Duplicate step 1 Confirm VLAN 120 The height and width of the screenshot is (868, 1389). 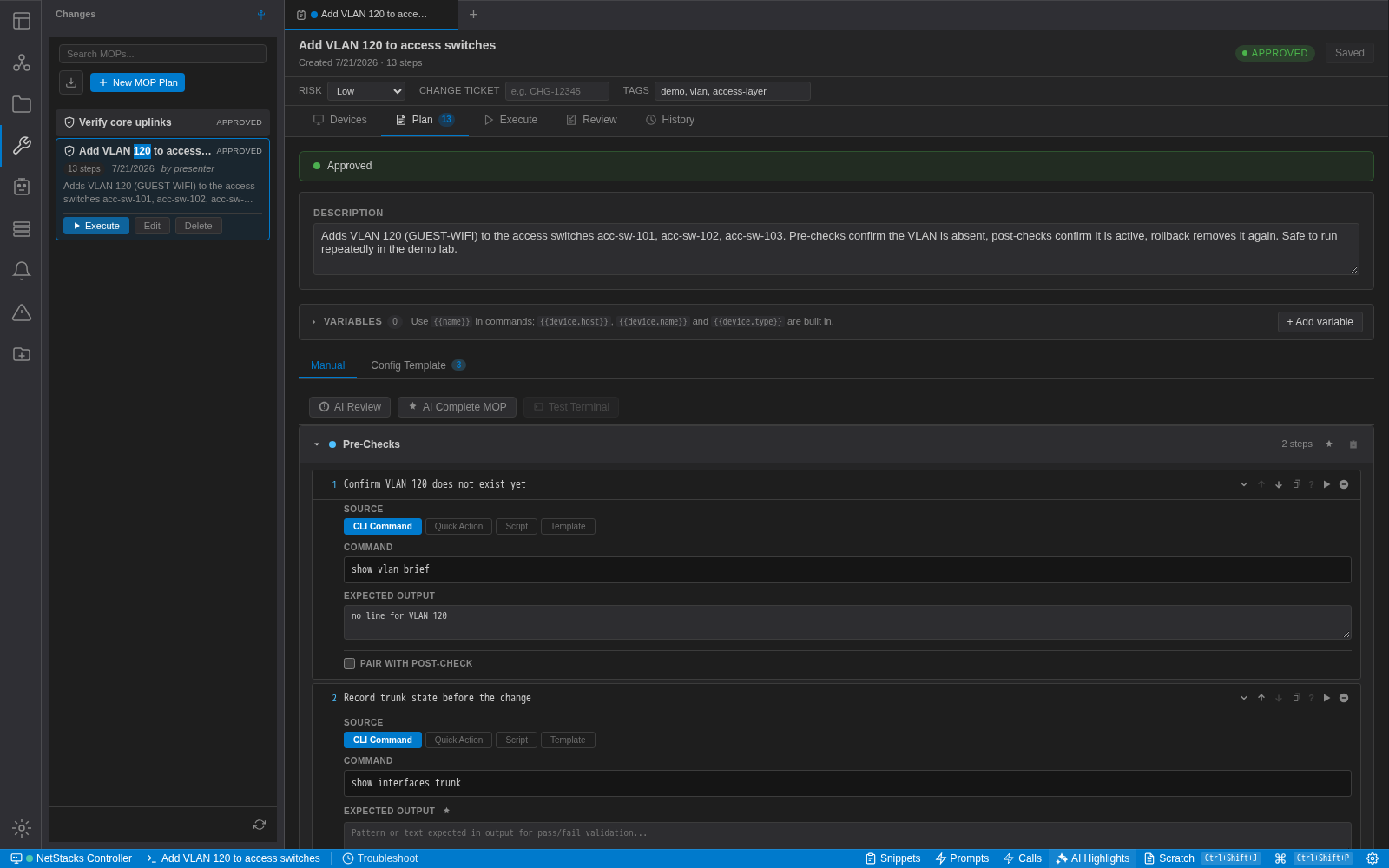point(1296,484)
